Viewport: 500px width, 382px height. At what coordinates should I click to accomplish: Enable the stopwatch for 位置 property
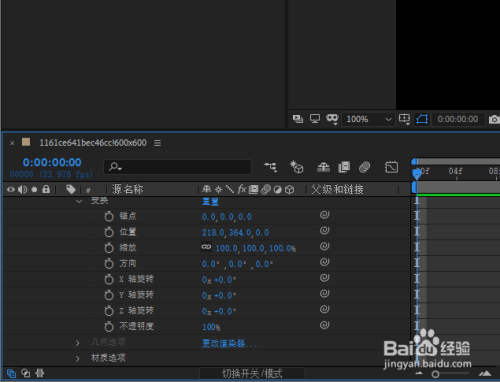coord(109,232)
